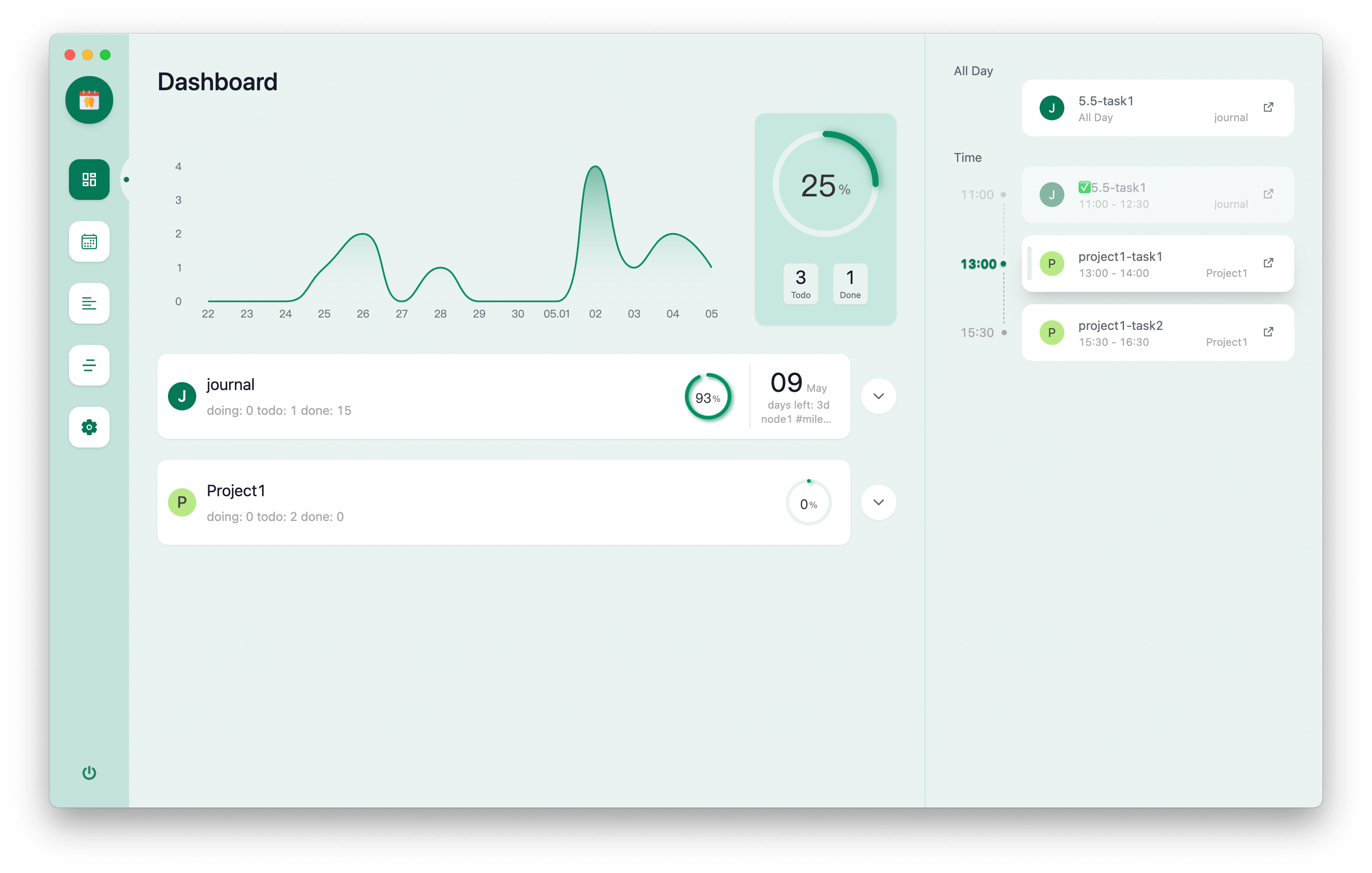Expand the Project1 card chevron
1372x873 pixels.
coord(878,502)
